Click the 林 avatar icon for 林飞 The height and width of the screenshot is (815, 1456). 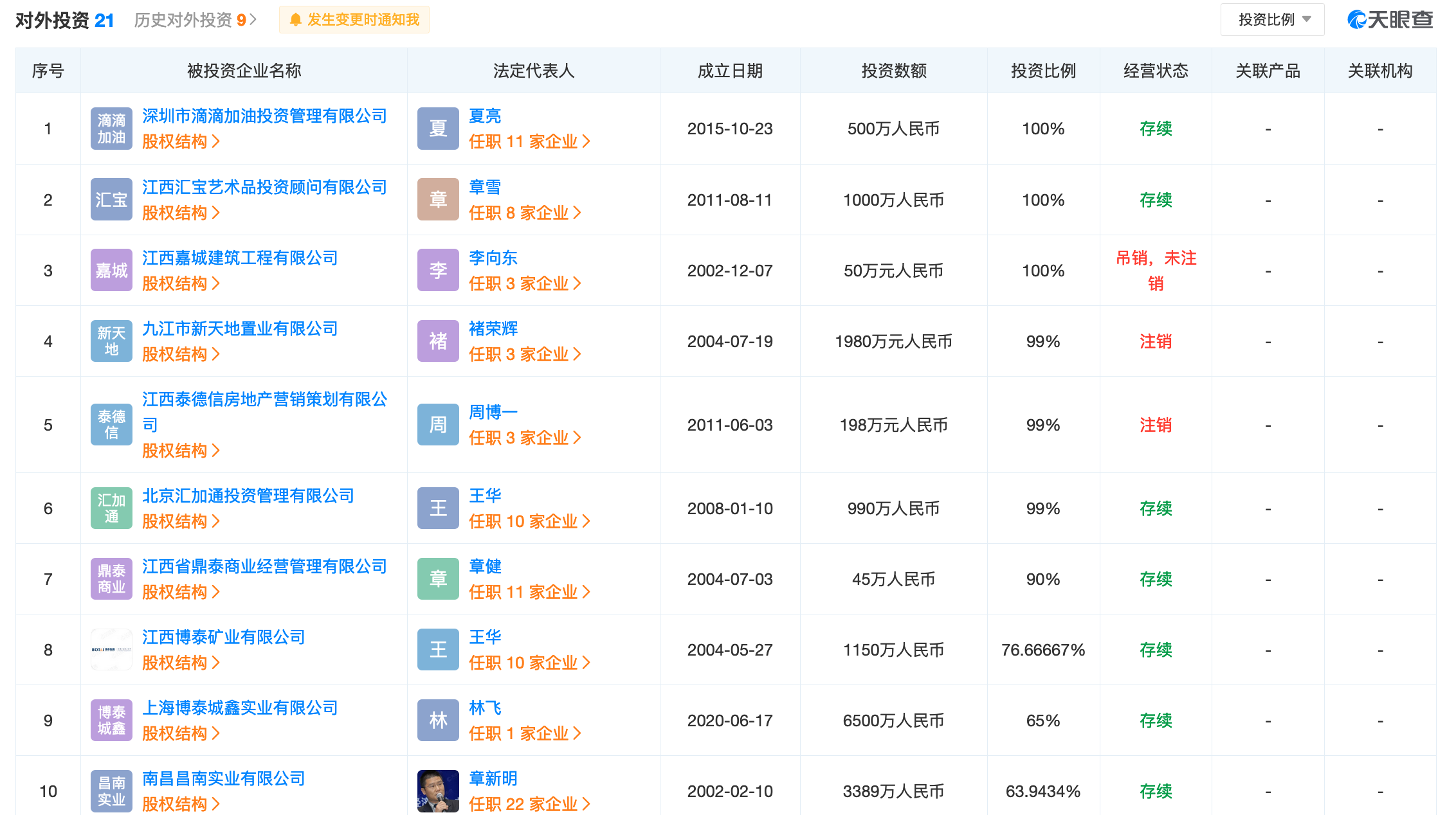[x=438, y=721]
